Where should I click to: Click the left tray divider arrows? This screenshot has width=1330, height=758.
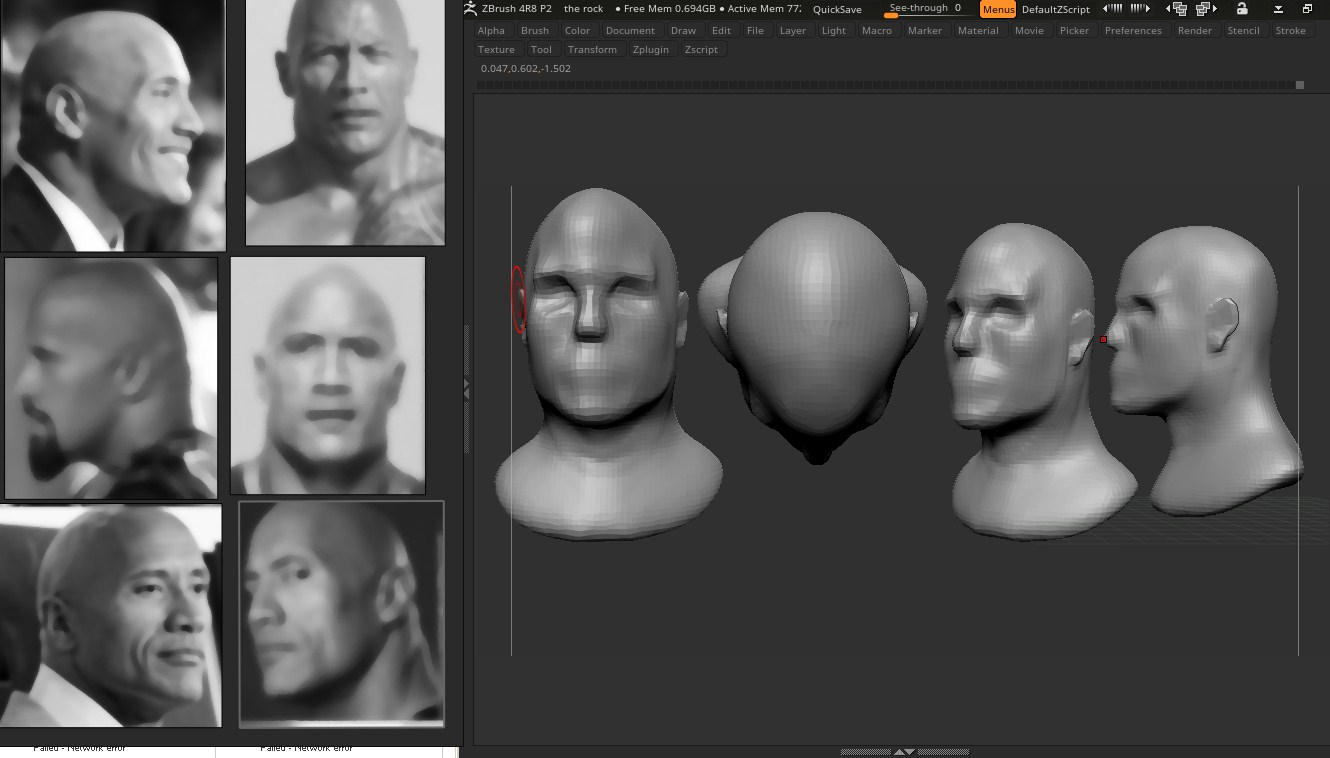pos(466,390)
